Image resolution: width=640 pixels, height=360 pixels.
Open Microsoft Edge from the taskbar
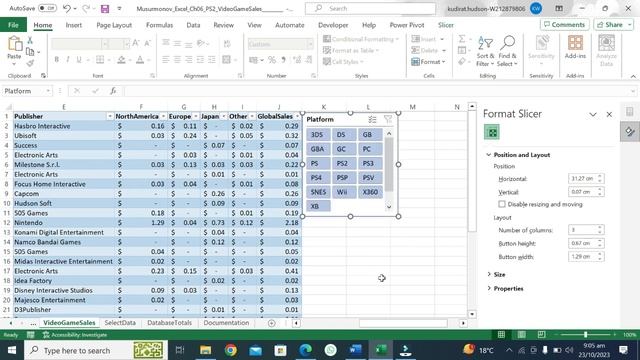306,350
